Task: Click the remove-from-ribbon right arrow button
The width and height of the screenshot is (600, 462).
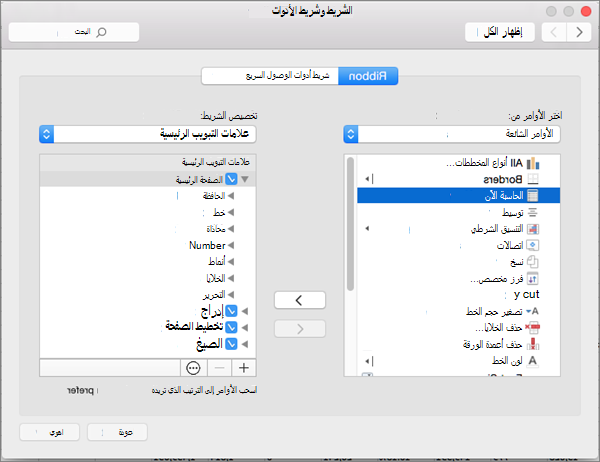Action: click(x=300, y=329)
